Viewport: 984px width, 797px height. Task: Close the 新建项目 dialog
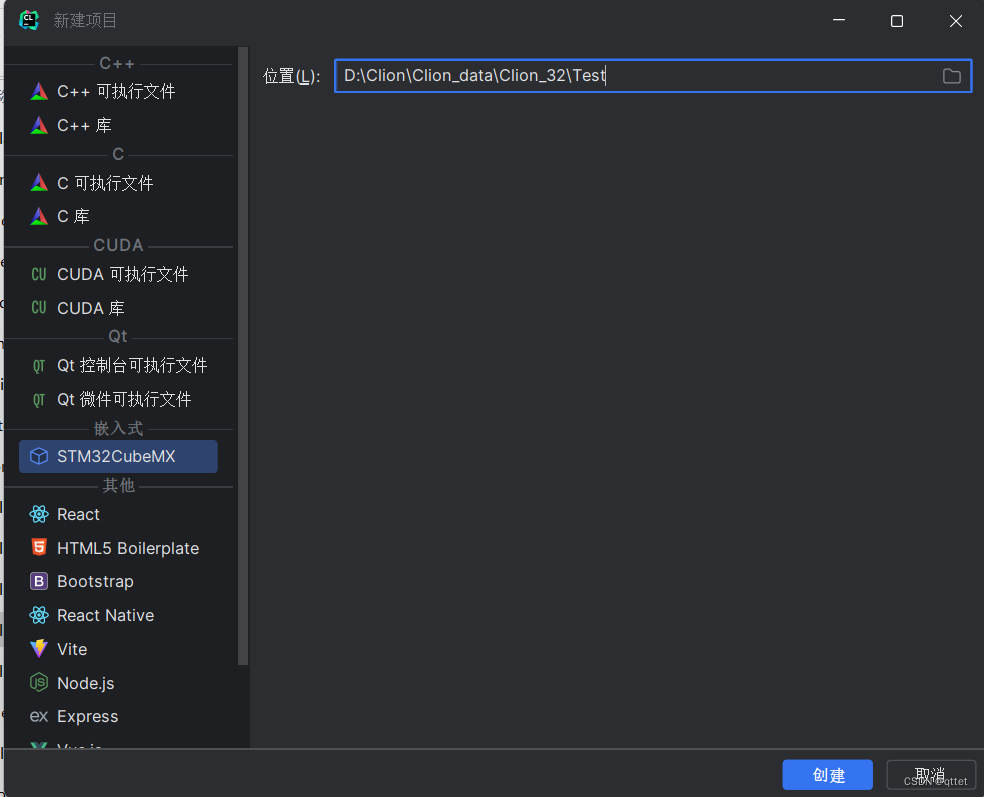pos(955,21)
